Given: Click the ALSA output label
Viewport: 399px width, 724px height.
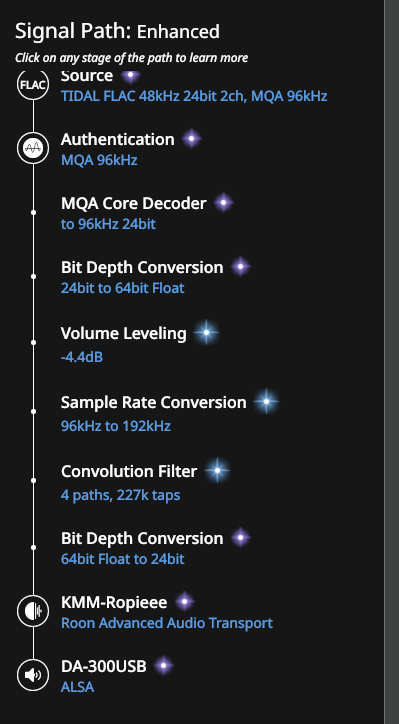Looking at the screenshot, I should coord(78,687).
